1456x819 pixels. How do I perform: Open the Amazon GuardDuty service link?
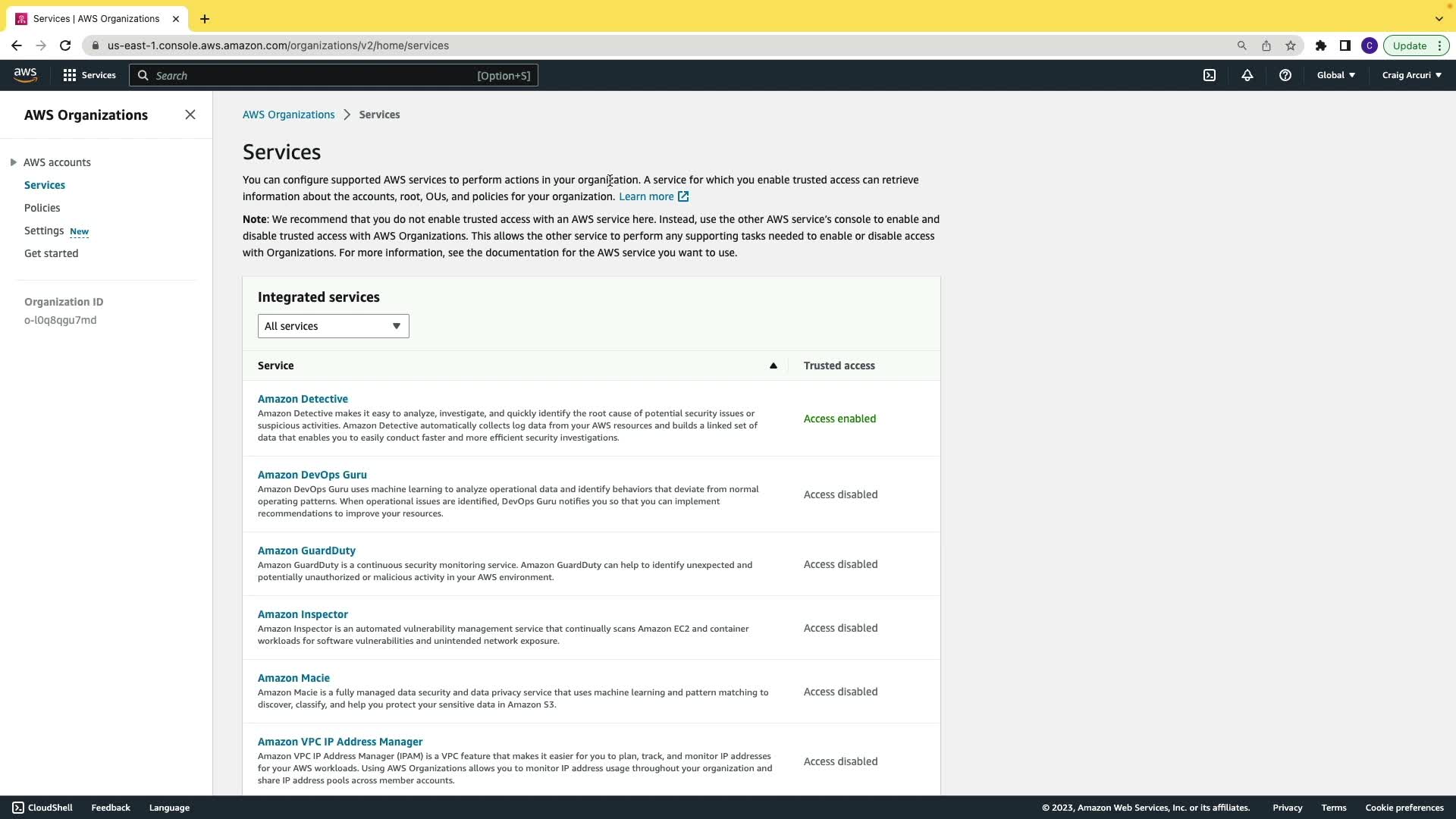(306, 551)
